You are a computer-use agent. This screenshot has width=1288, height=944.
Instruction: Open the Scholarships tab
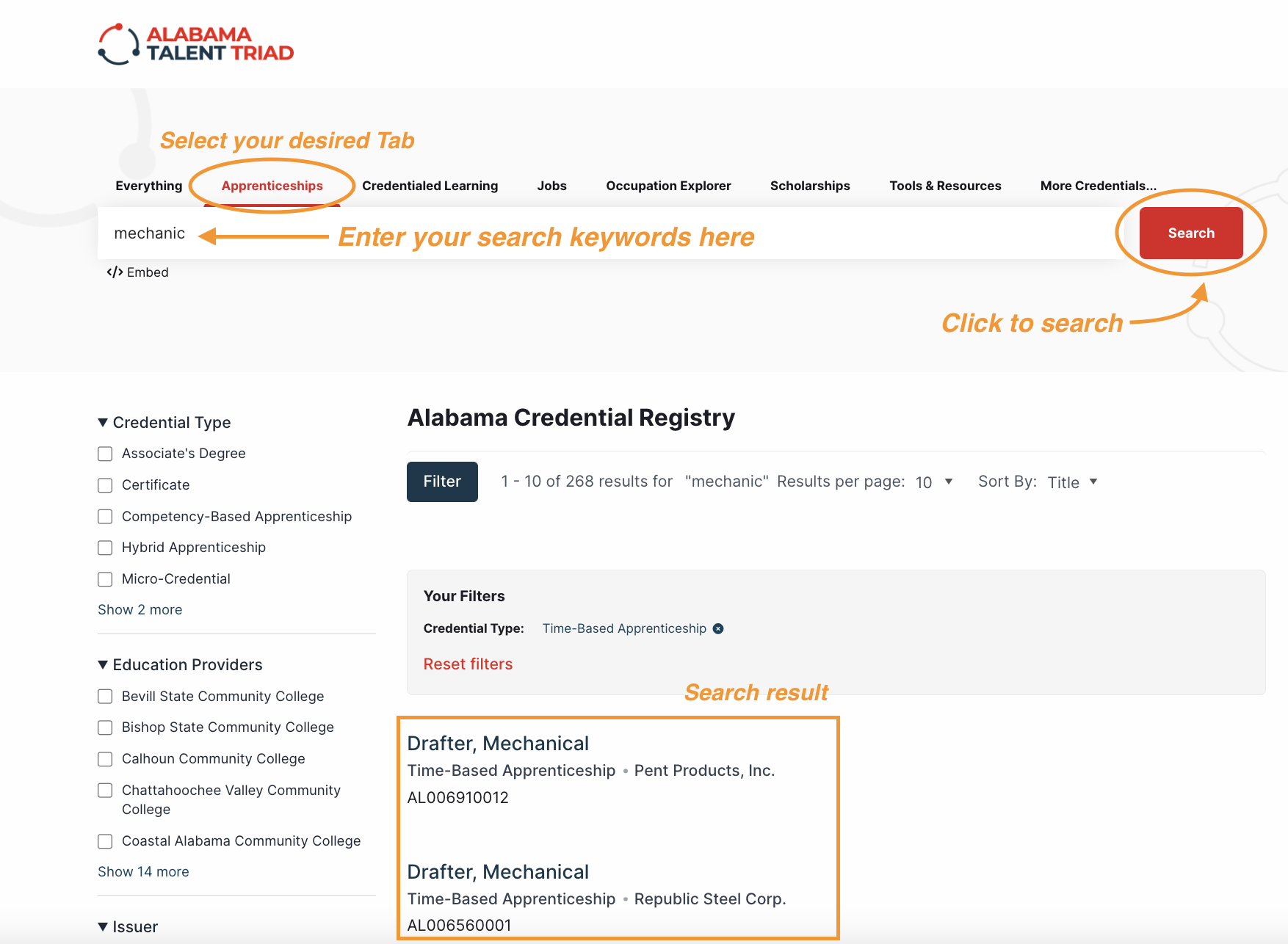[x=809, y=186]
